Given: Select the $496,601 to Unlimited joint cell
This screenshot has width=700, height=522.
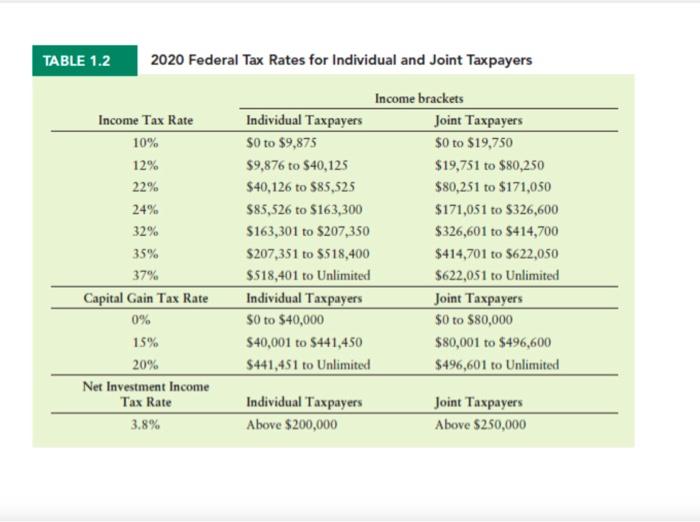Looking at the screenshot, I should click(497, 365).
